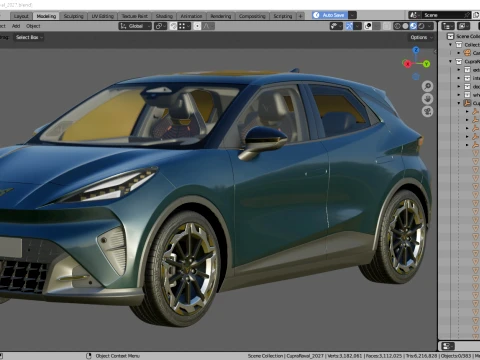The height and width of the screenshot is (360, 480).
Task: Click the orange armature icon in outliner
Action: (x=468, y=103)
